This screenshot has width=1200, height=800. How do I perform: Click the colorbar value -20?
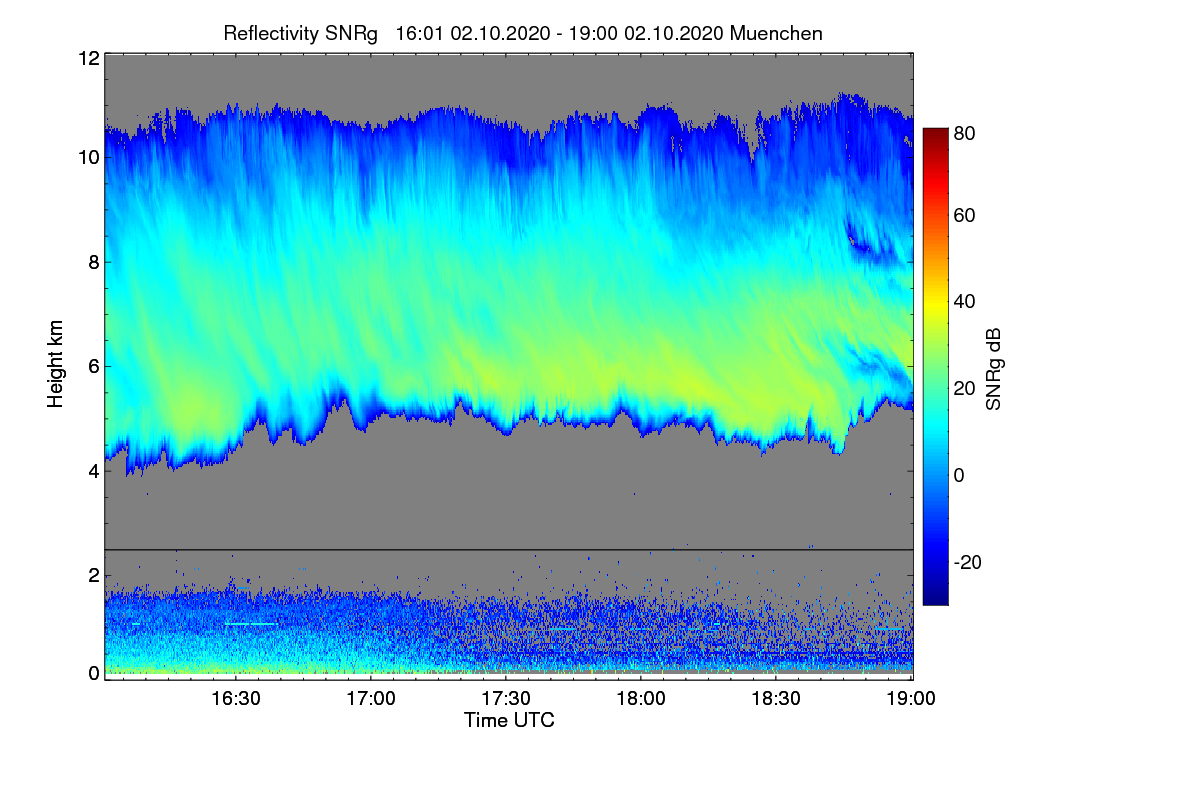(x=967, y=562)
